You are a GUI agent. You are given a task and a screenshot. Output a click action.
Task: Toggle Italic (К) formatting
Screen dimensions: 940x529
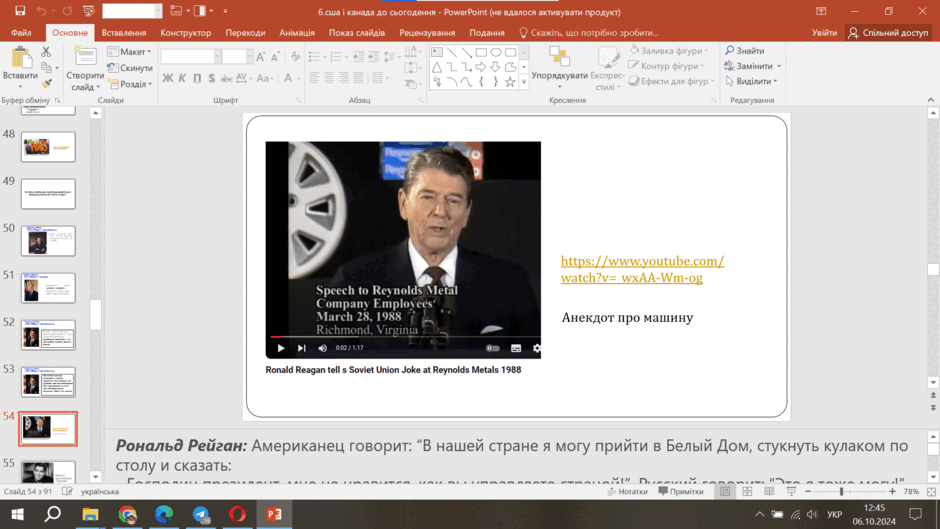click(182, 78)
